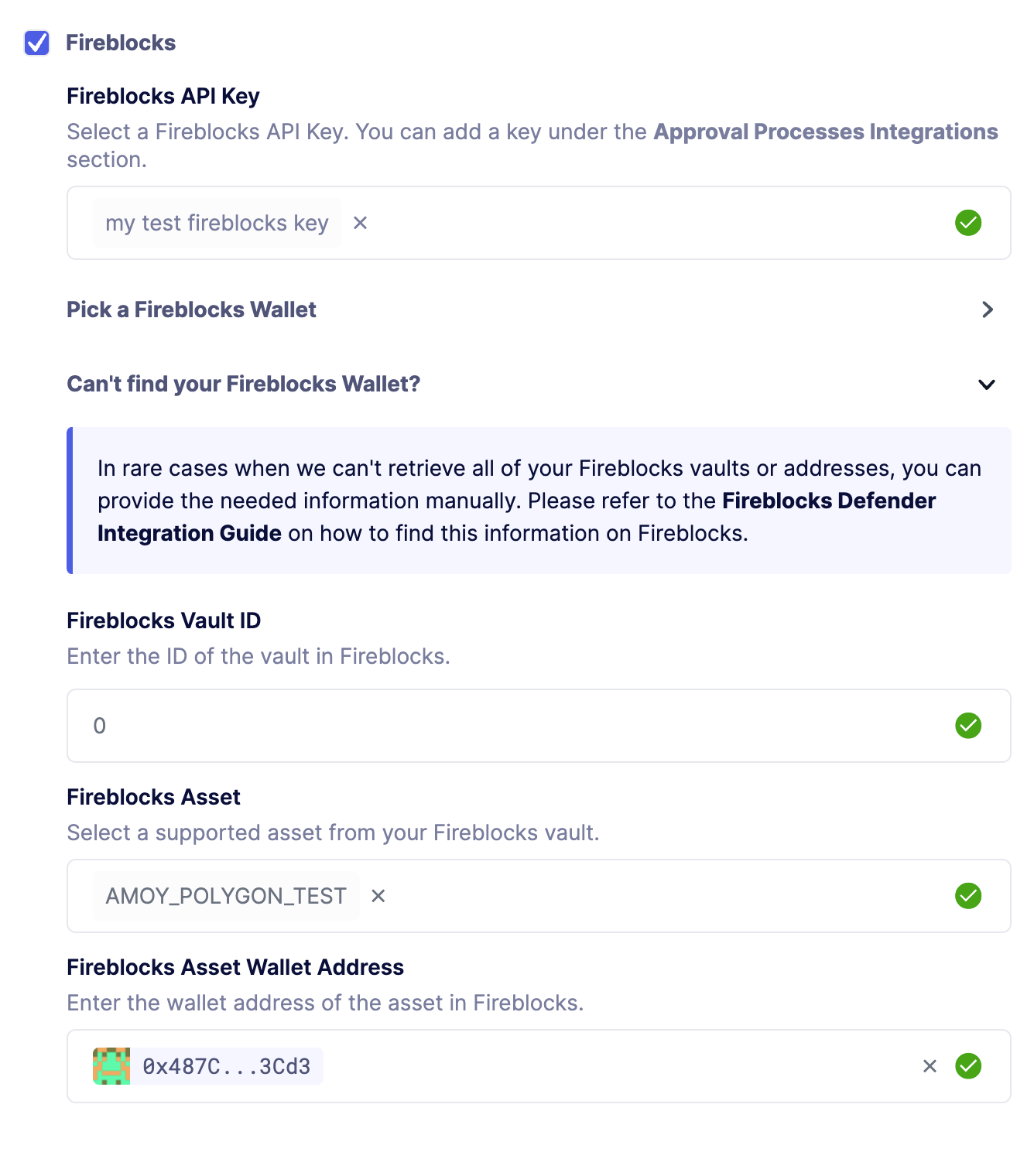Click the green checkmark next to the Fireblocks Asset field

[968, 896]
